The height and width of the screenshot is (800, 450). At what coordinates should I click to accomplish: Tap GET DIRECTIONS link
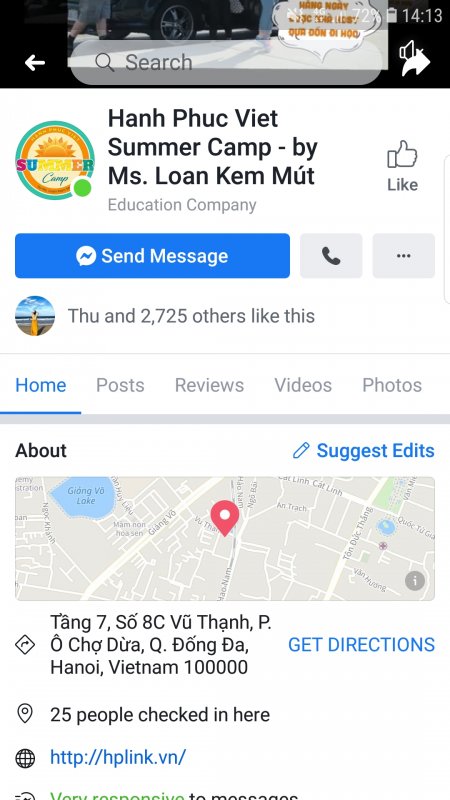tap(361, 645)
